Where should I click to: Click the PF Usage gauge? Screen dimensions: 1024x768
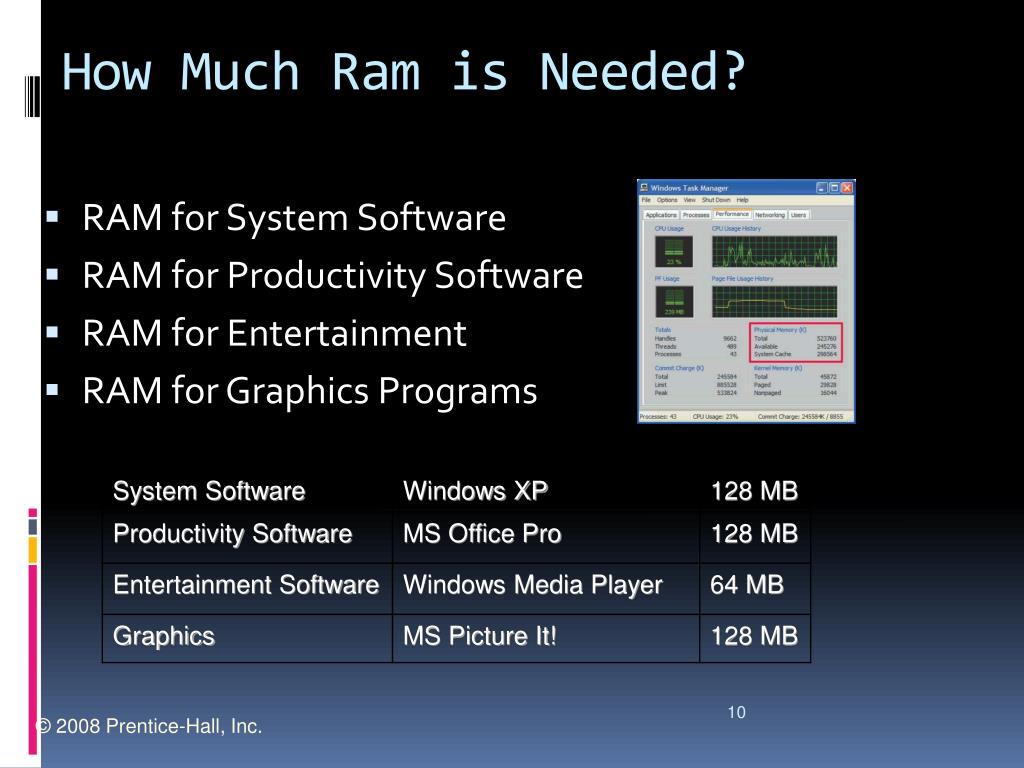[674, 302]
